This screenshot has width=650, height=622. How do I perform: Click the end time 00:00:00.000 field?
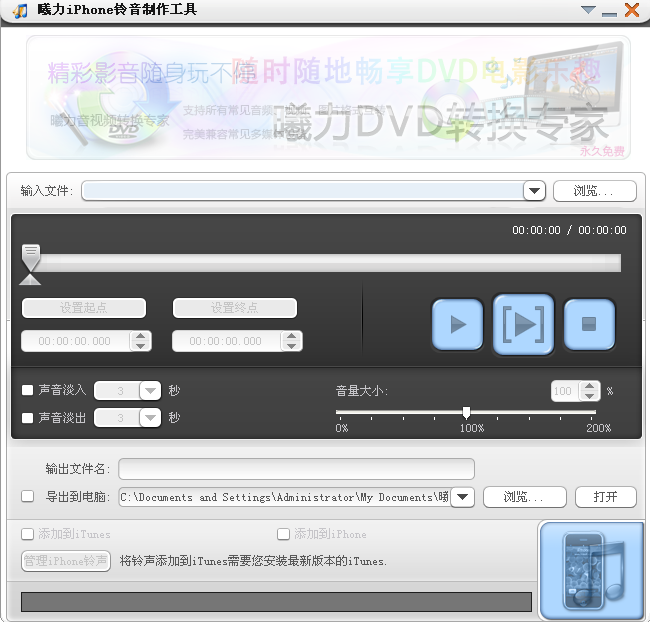[x=228, y=341]
